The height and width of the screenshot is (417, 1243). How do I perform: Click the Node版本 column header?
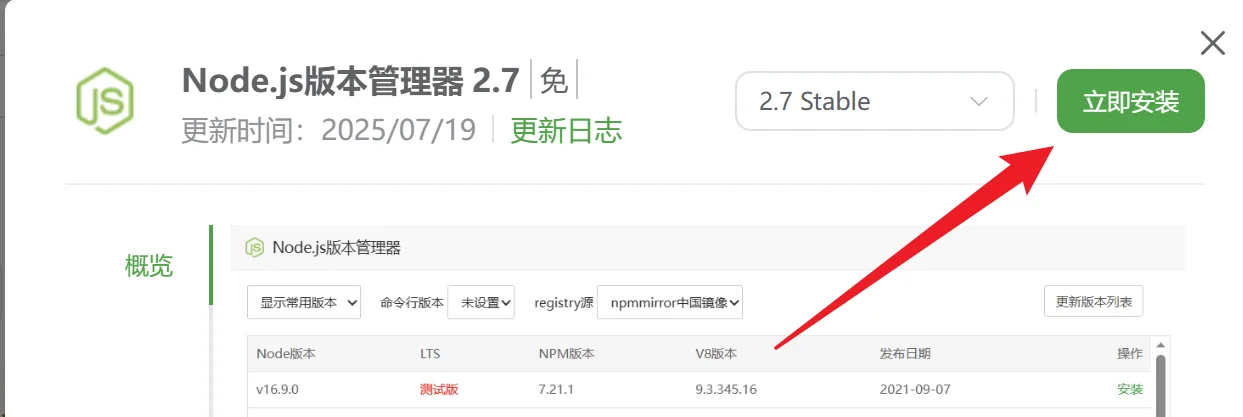coord(286,354)
